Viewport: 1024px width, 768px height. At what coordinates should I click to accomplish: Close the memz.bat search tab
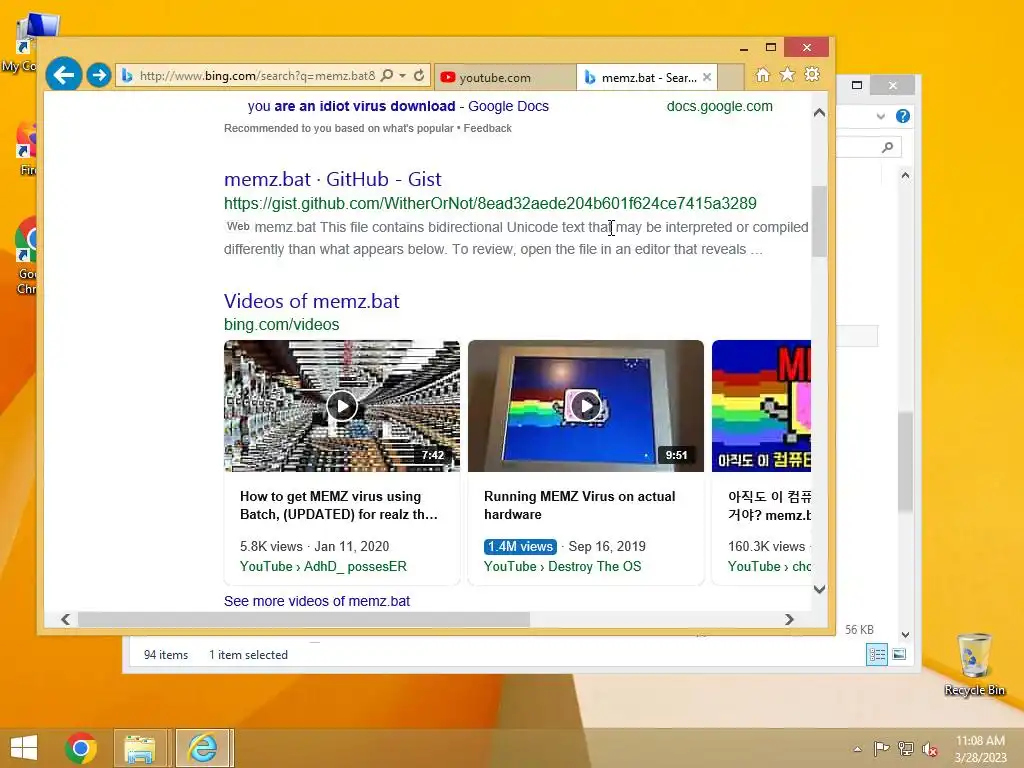click(707, 77)
